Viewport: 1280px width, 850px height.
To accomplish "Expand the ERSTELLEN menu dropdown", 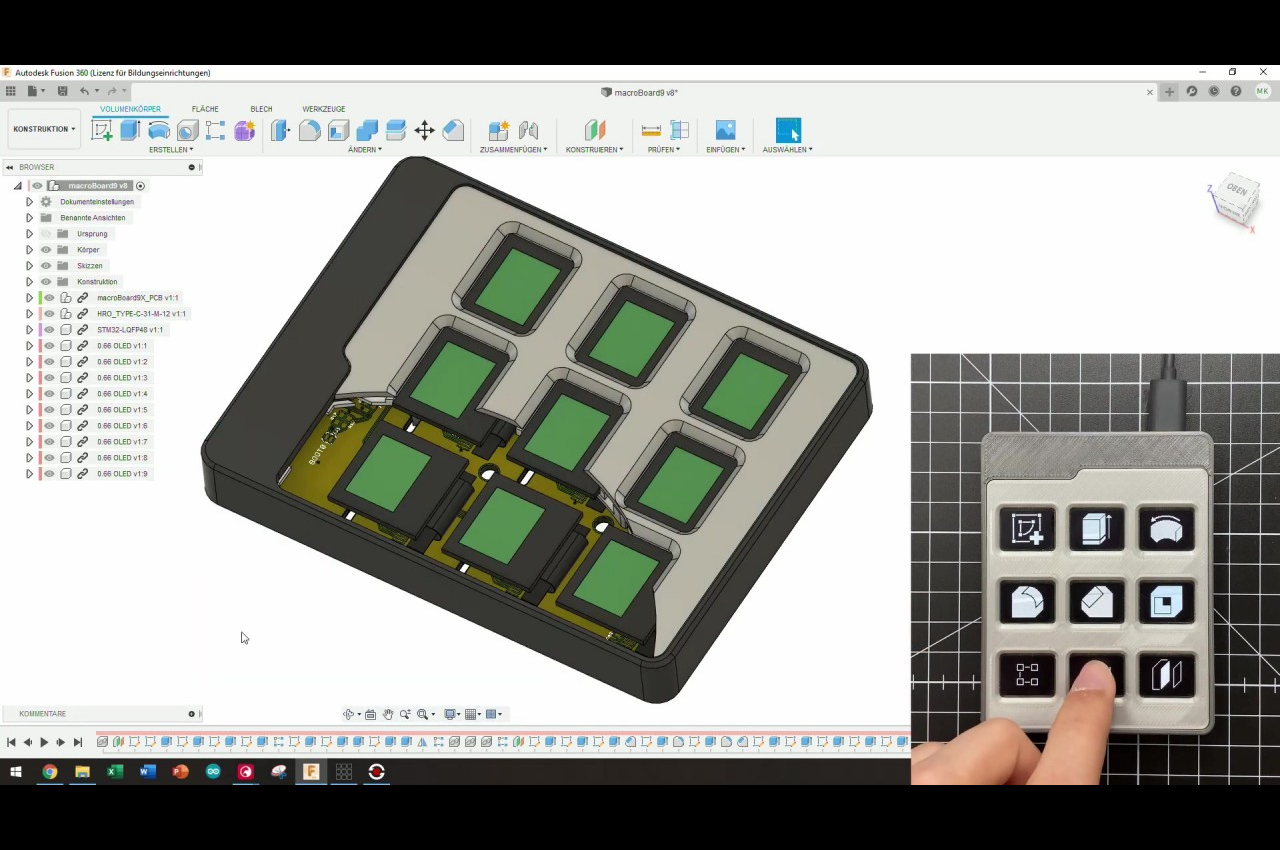I will point(171,150).
